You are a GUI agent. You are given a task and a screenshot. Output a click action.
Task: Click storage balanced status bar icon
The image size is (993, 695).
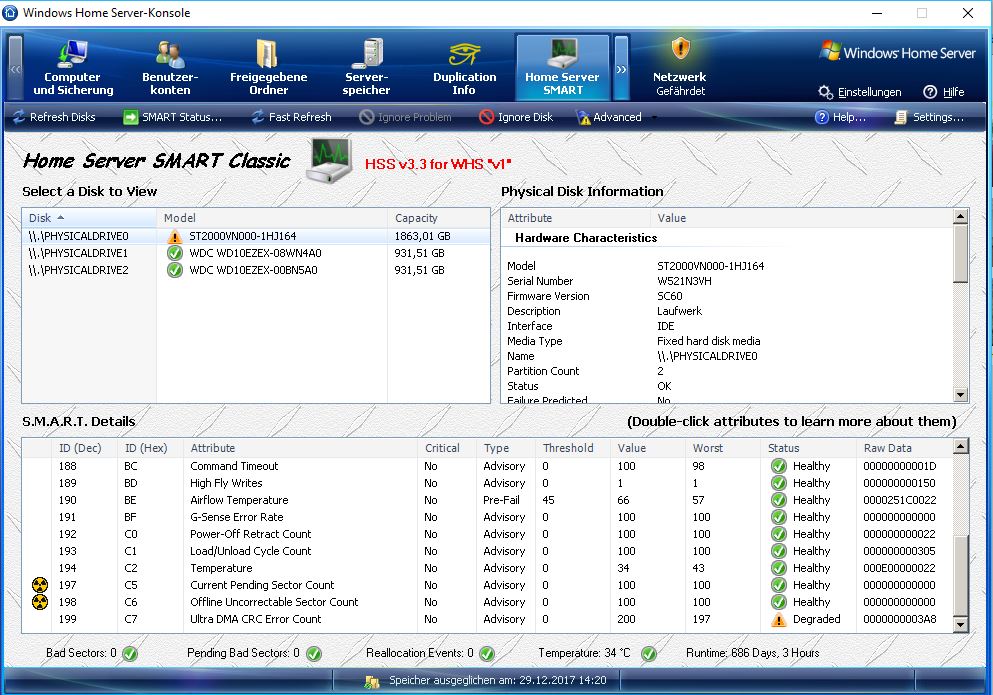[372, 681]
